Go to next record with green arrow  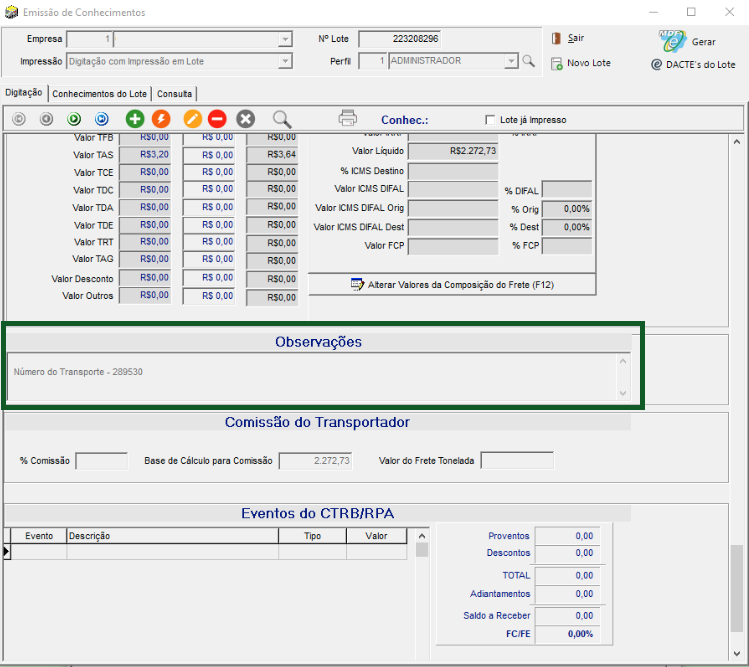pyautogui.click(x=74, y=119)
